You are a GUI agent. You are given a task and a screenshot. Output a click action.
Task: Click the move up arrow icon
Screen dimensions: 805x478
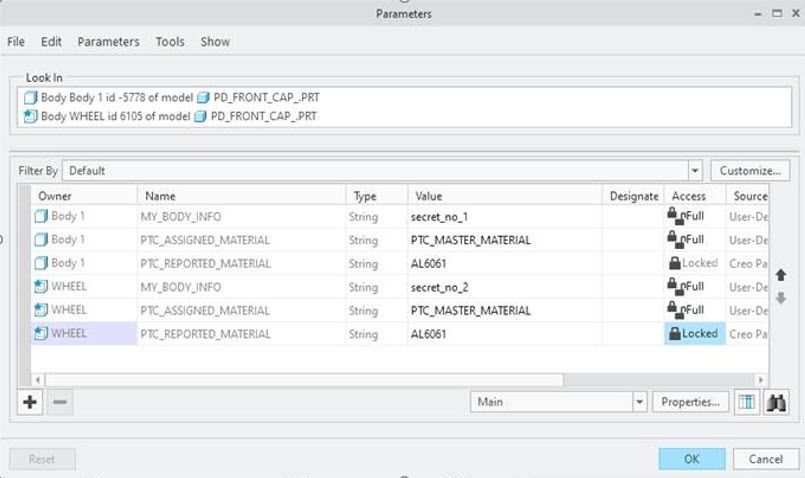click(781, 275)
